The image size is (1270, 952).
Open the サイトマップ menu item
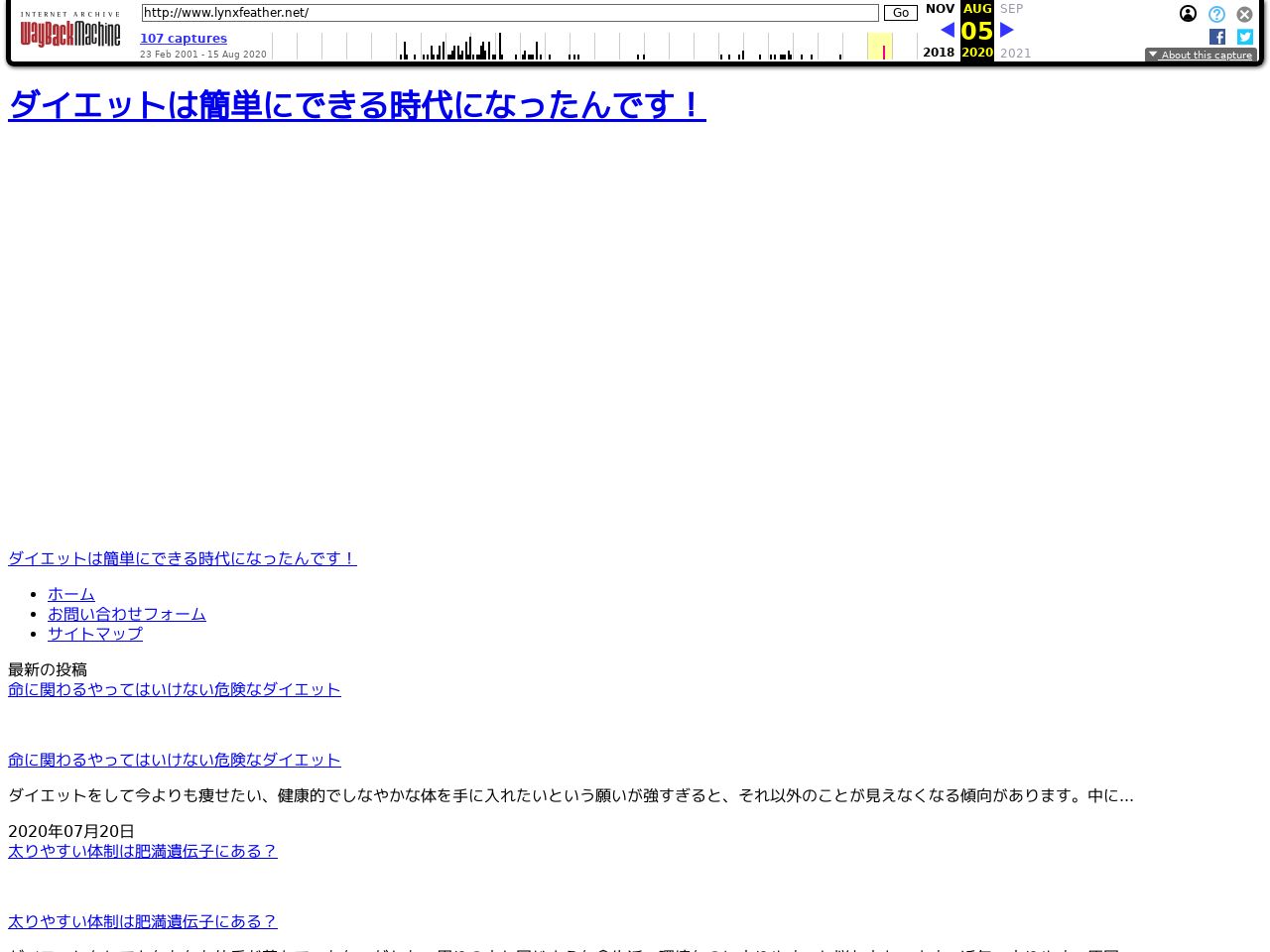point(95,634)
